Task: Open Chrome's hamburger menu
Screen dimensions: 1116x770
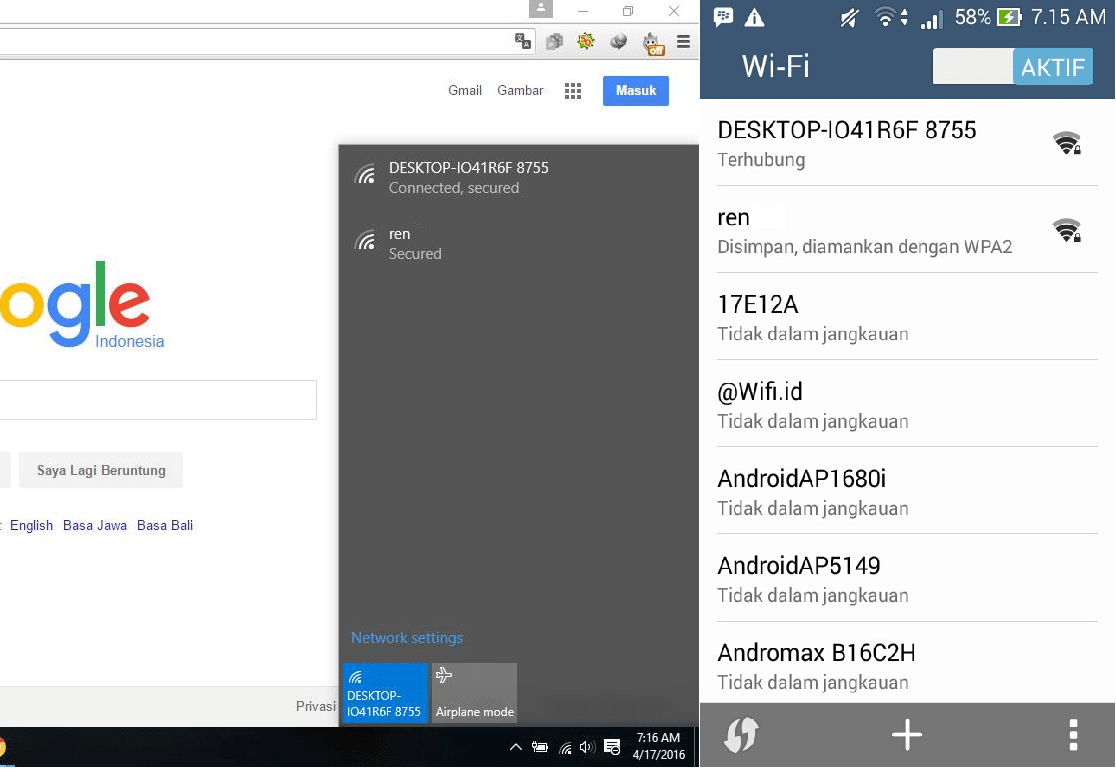Action: point(683,42)
